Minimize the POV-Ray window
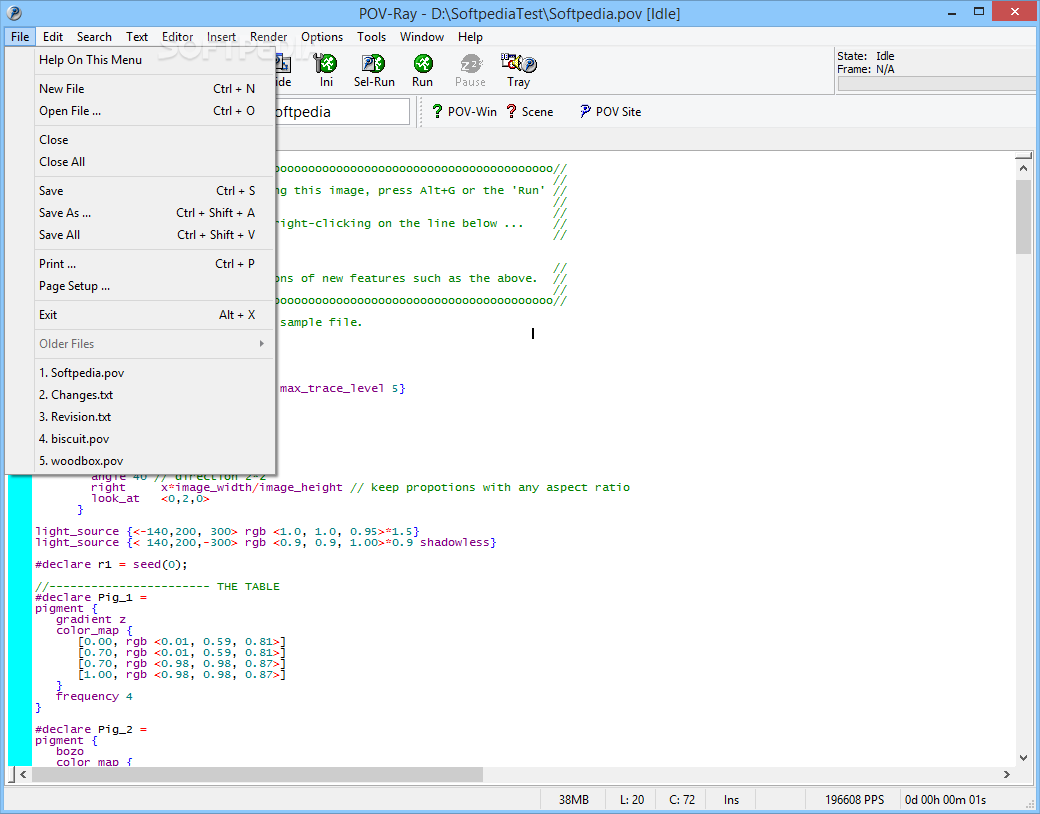Image resolution: width=1040 pixels, height=814 pixels. tap(952, 12)
